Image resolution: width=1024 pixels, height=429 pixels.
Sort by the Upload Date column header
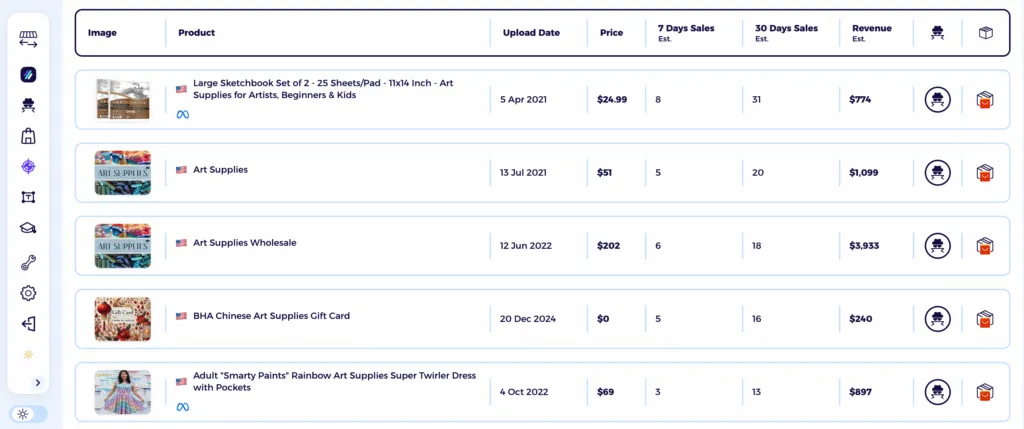(x=531, y=33)
